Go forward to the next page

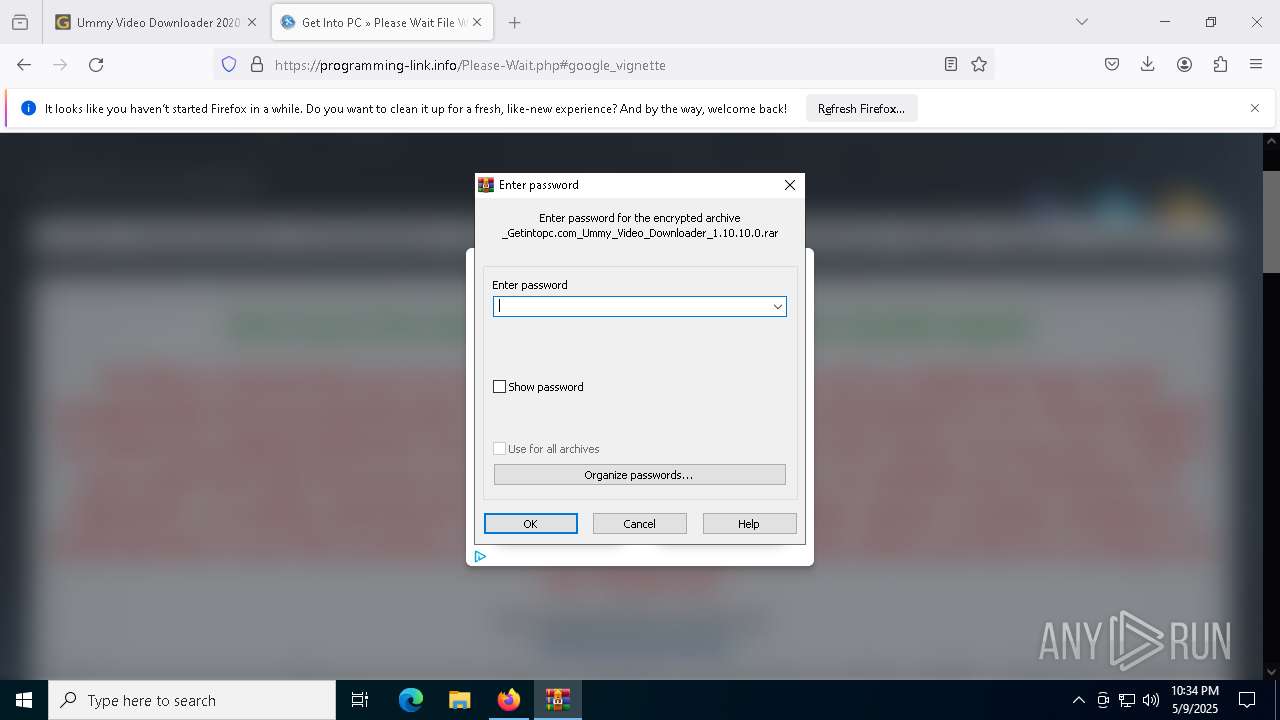pyautogui.click(x=60, y=65)
